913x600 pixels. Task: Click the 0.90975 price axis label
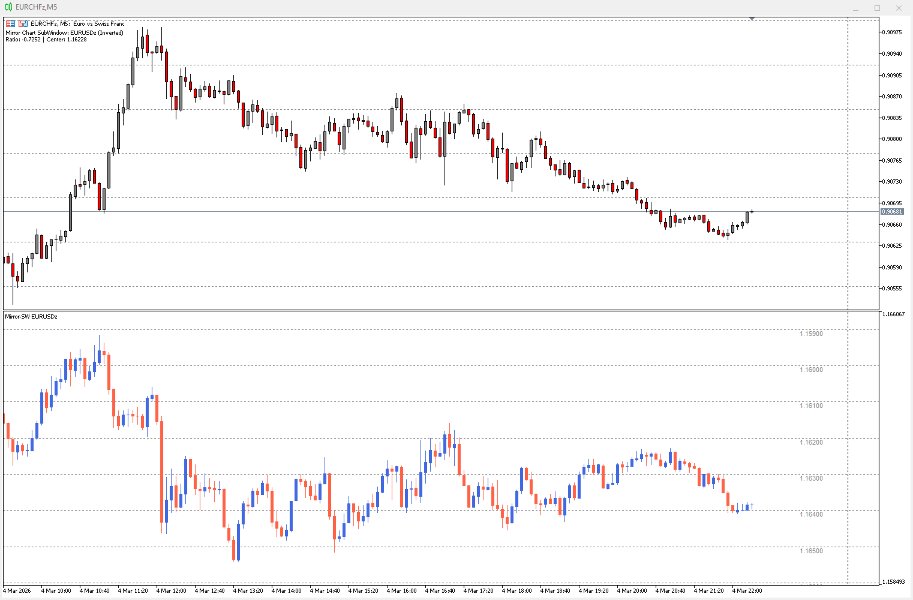(x=892, y=32)
